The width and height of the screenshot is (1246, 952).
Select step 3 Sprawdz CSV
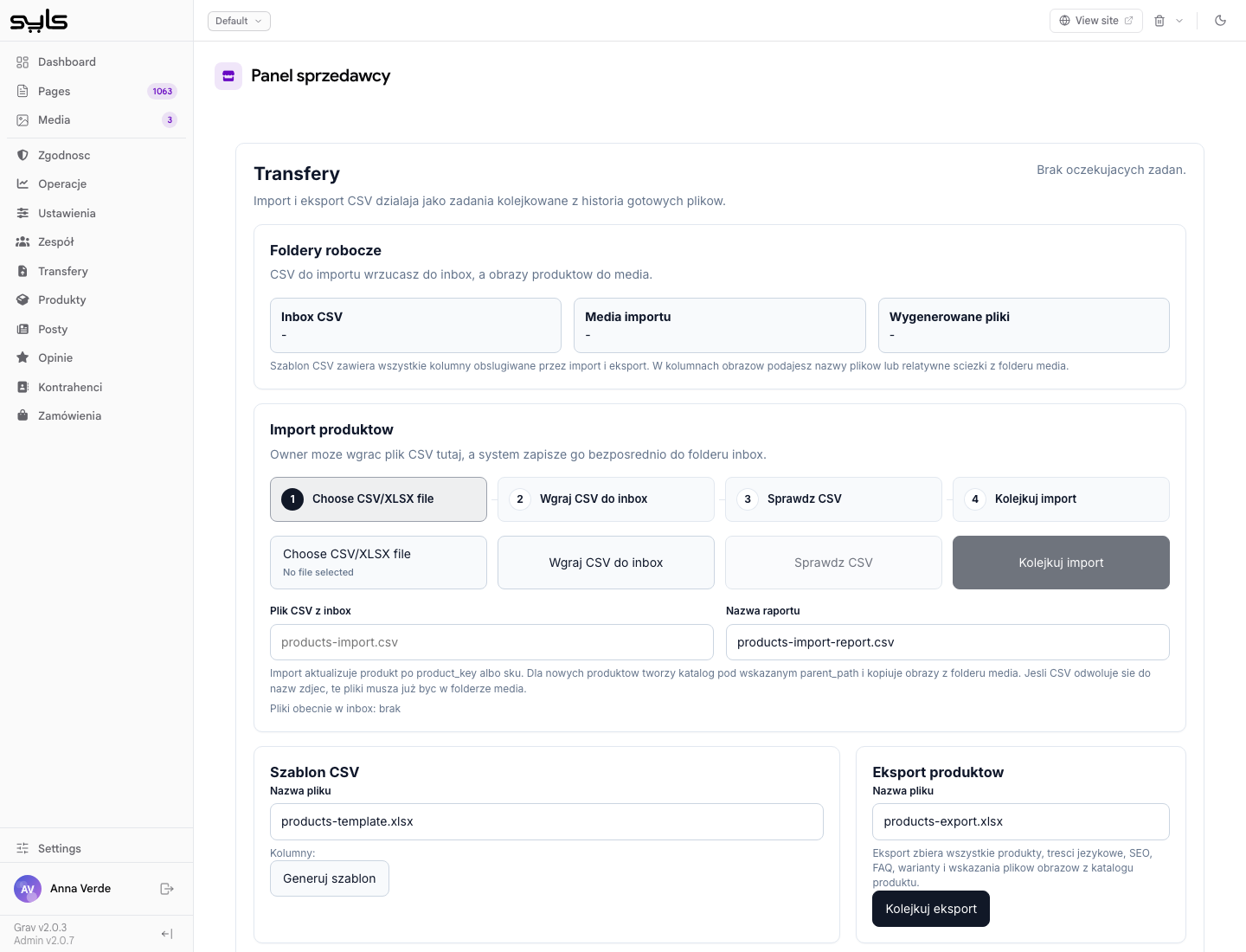pyautogui.click(x=833, y=499)
